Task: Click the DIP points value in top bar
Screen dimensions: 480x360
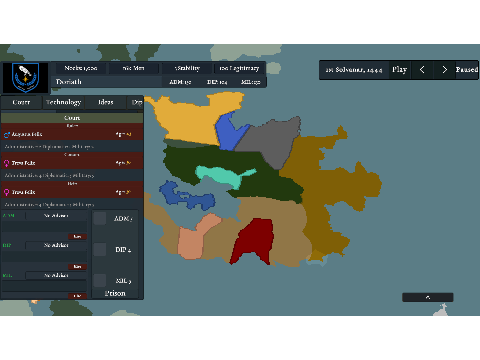Action: click(217, 82)
